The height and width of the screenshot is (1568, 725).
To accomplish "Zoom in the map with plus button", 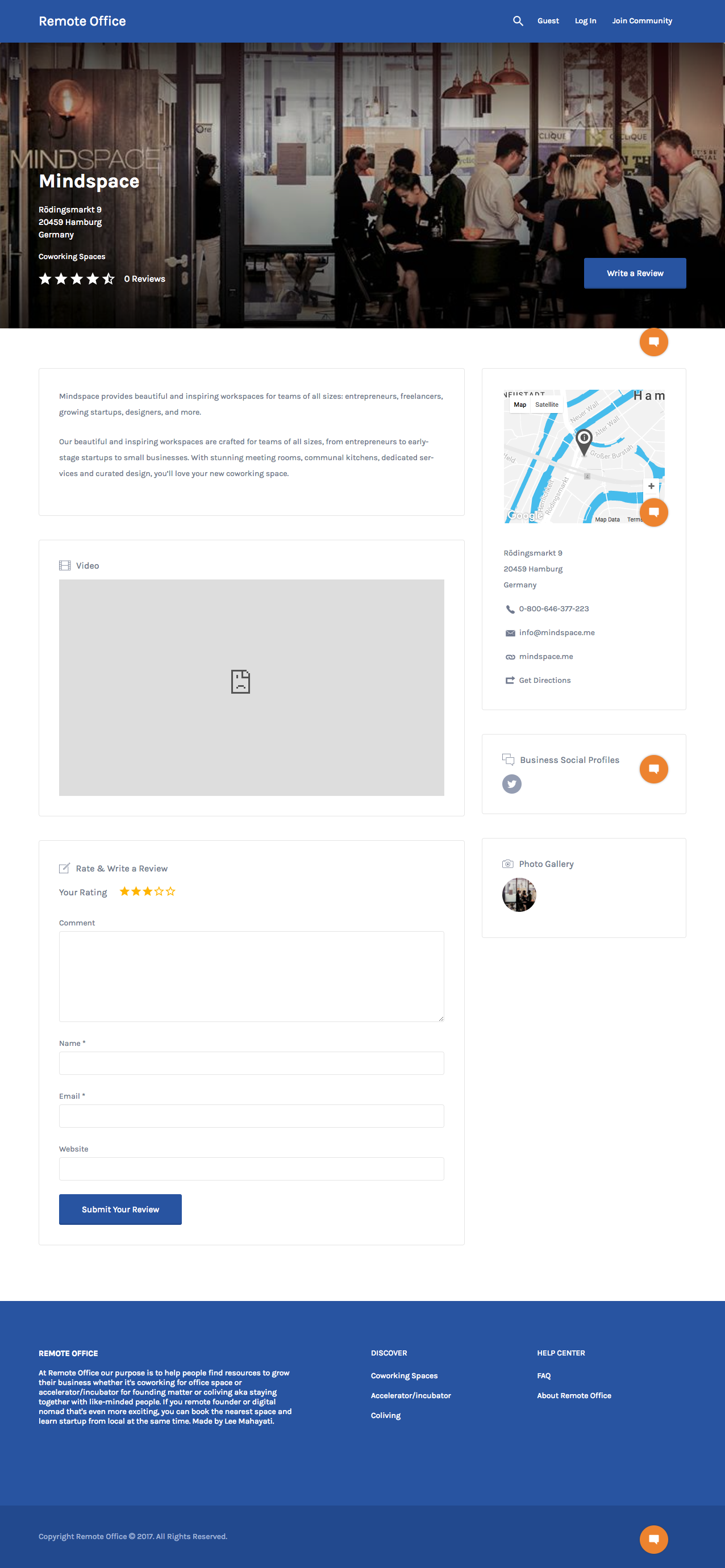I will click(651, 486).
